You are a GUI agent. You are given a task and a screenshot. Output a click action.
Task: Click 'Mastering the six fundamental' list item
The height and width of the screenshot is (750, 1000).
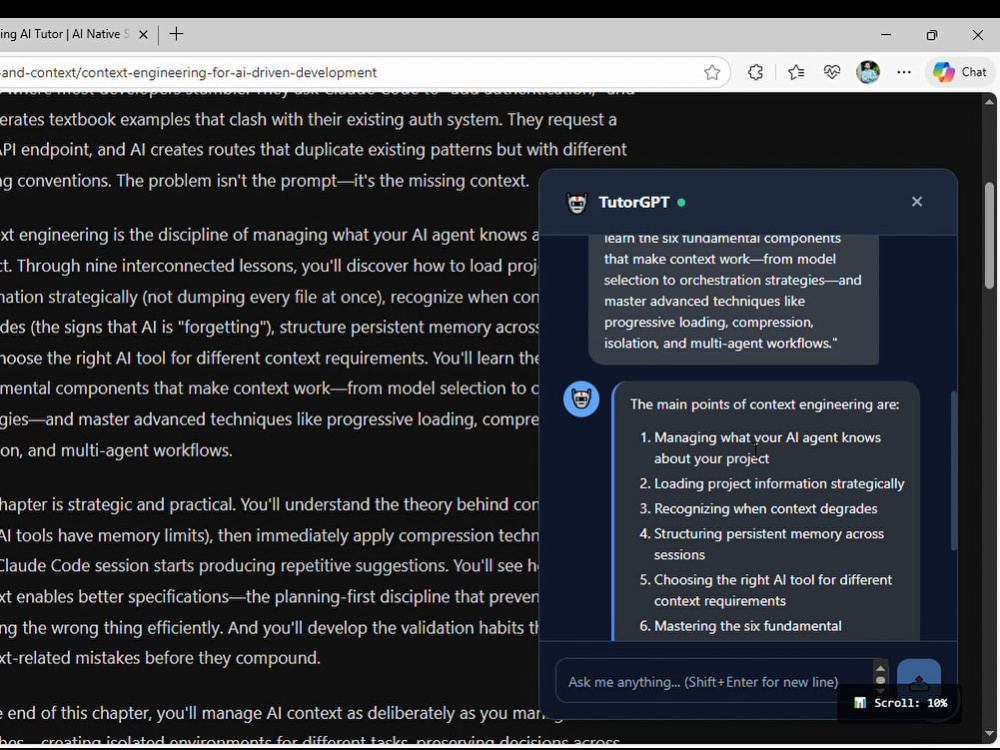coord(747,626)
